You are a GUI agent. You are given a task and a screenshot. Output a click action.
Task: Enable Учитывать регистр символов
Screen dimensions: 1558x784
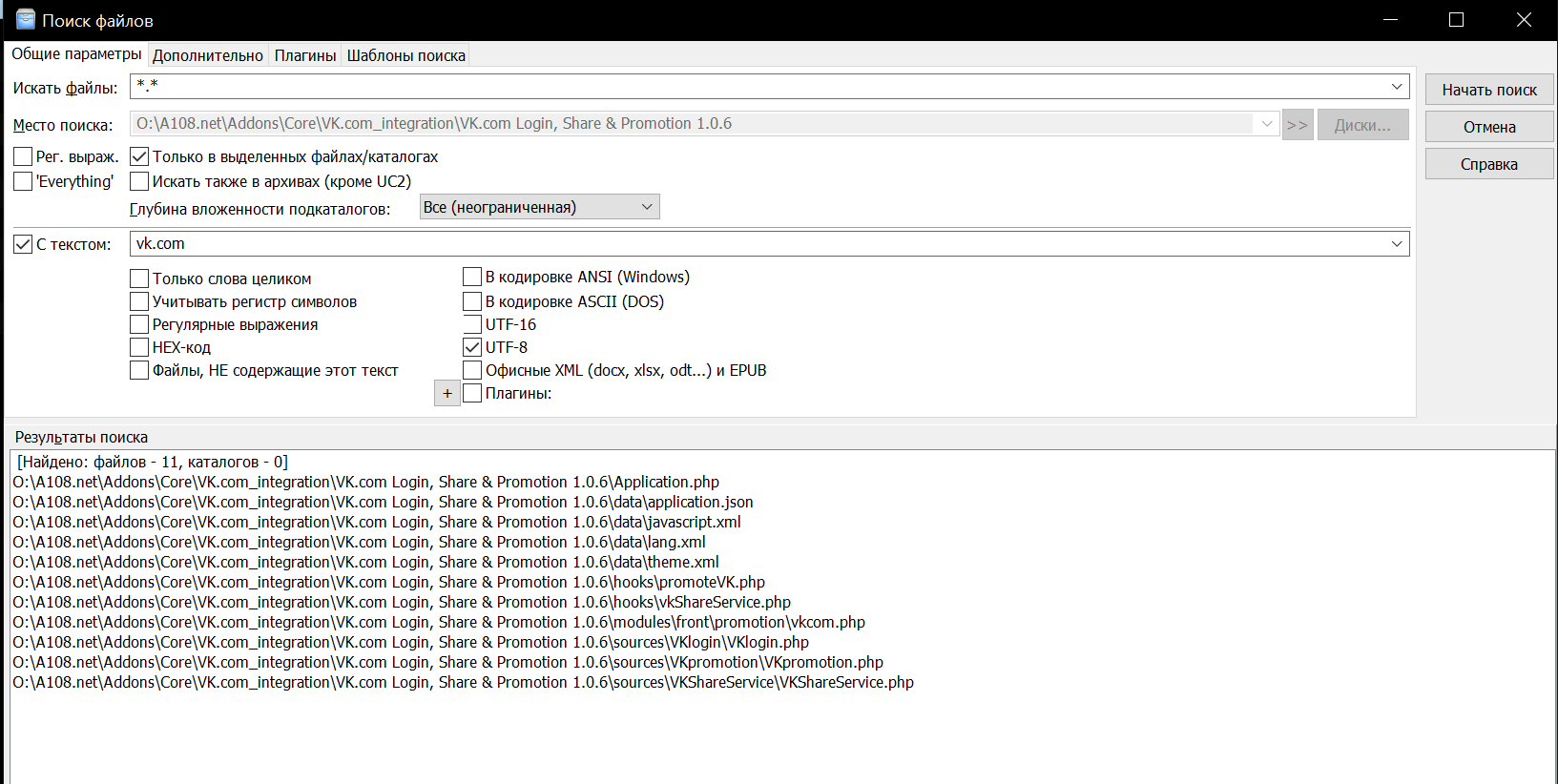139,301
